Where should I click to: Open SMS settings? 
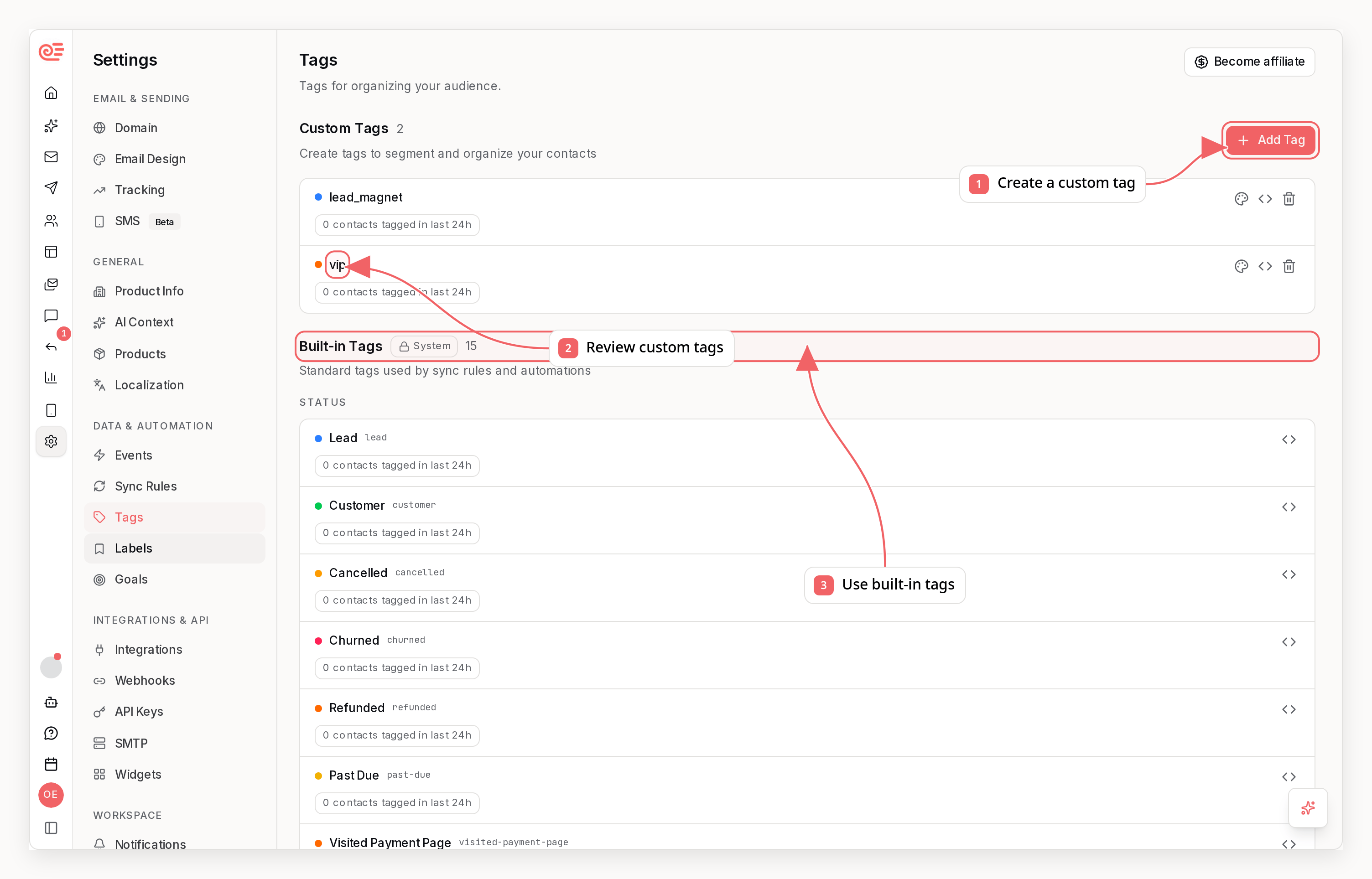pyautogui.click(x=174, y=221)
